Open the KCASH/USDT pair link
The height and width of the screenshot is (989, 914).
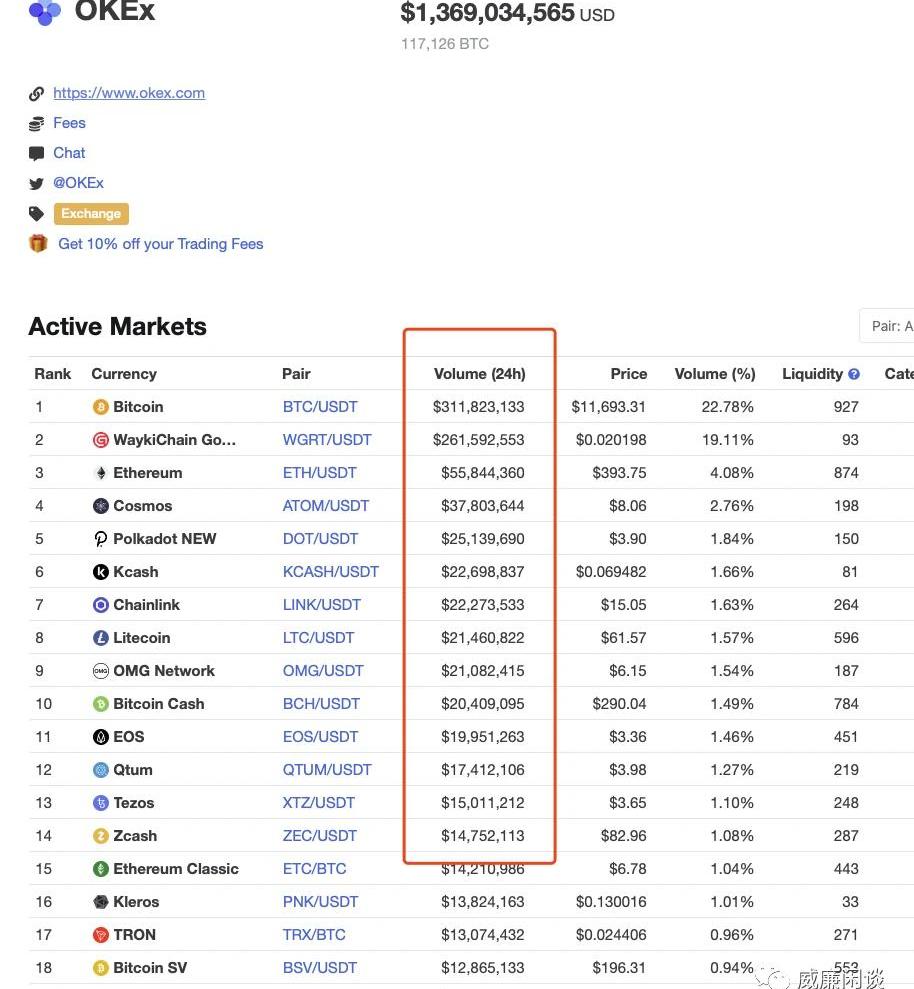point(331,572)
